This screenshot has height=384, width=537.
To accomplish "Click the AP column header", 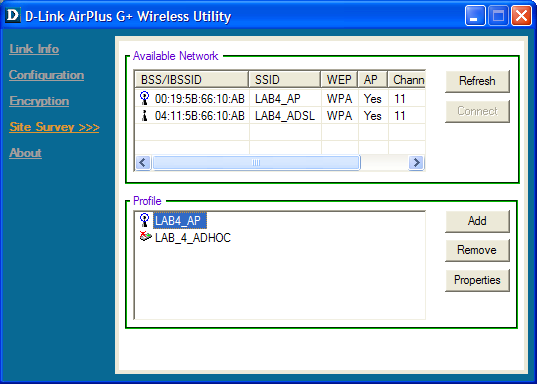I will (373, 80).
